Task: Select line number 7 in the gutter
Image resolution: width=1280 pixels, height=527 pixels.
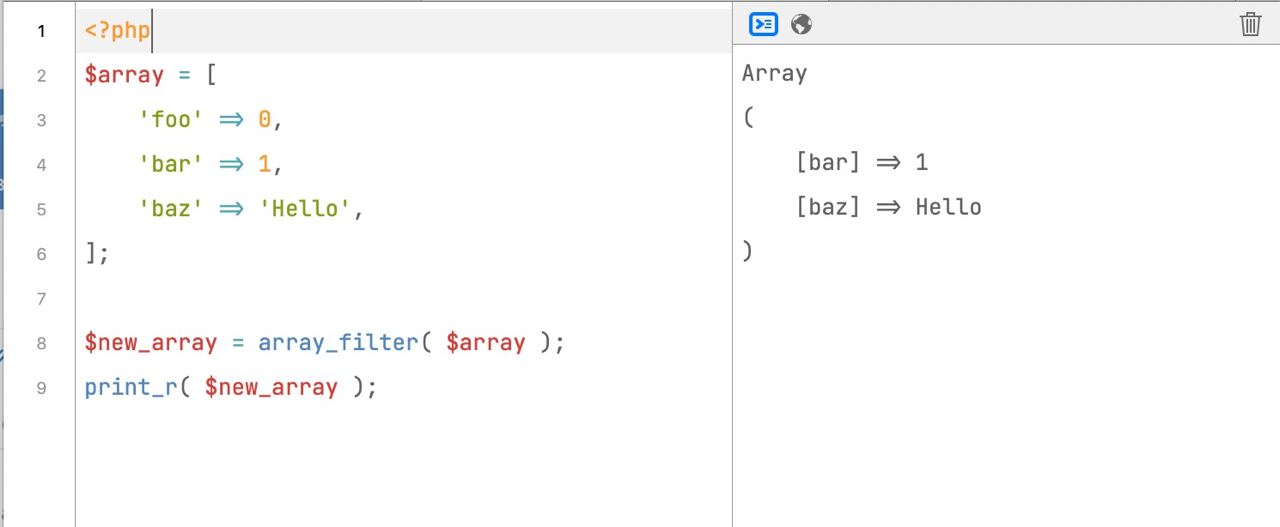Action: 41,299
